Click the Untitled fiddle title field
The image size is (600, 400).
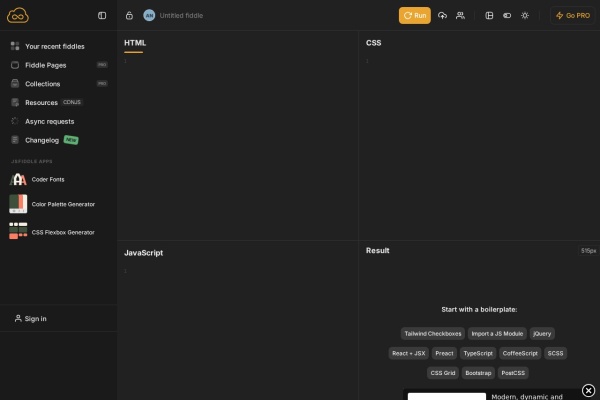[181, 16]
